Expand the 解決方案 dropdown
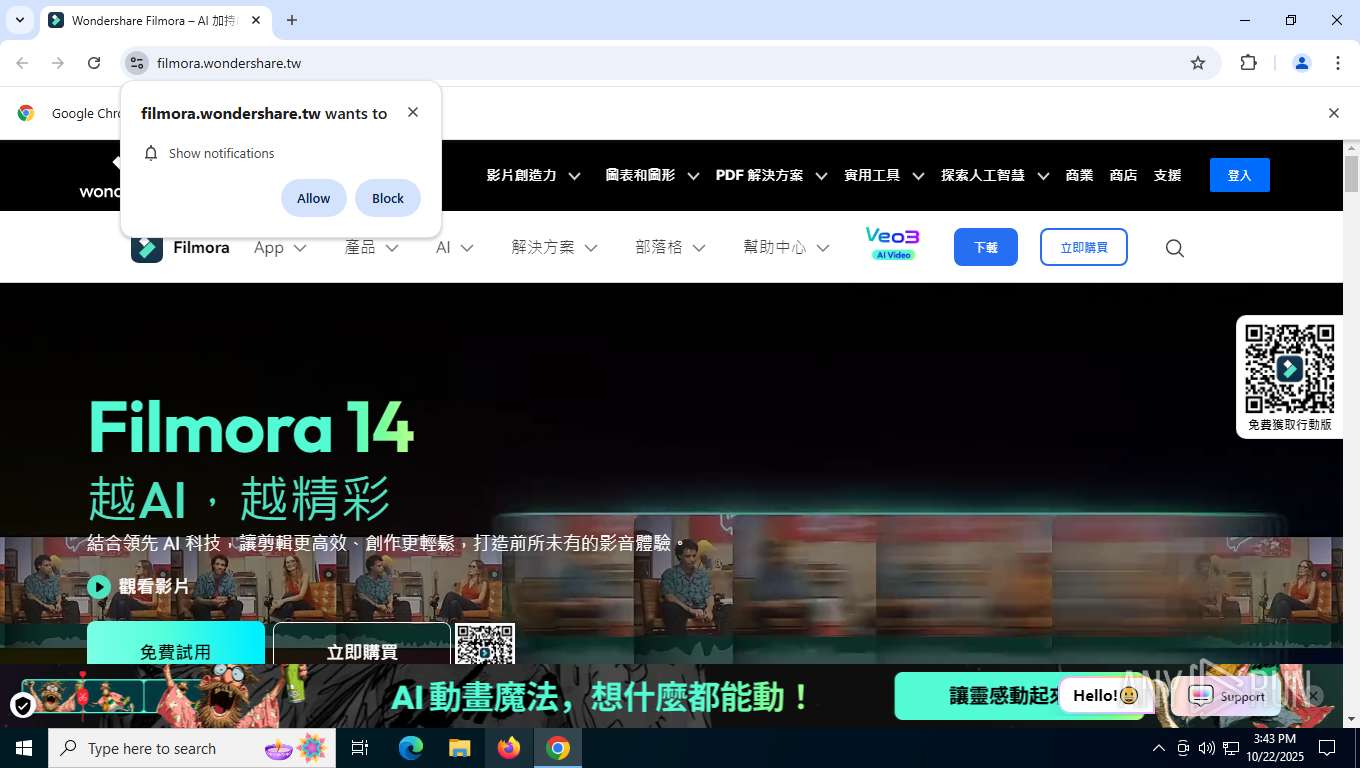The width and height of the screenshot is (1360, 768). tap(554, 247)
